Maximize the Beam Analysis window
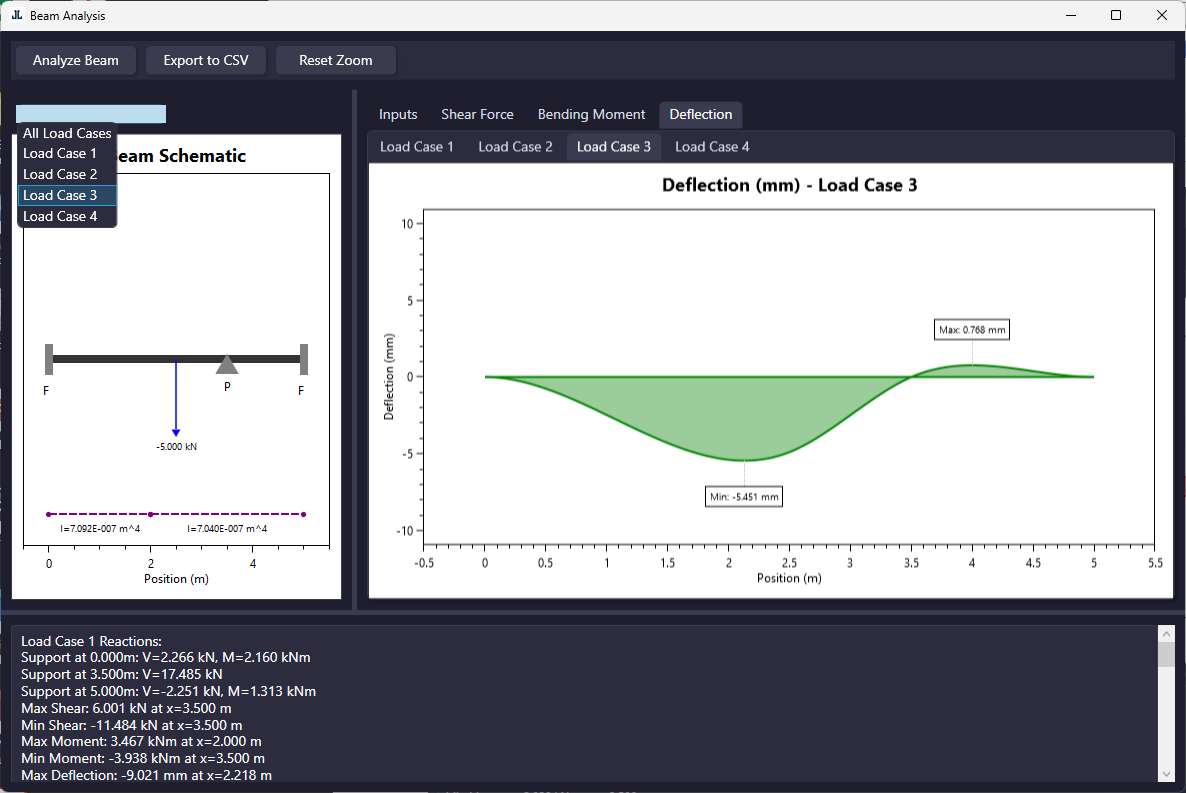The height and width of the screenshot is (793, 1186). pyautogui.click(x=1116, y=16)
